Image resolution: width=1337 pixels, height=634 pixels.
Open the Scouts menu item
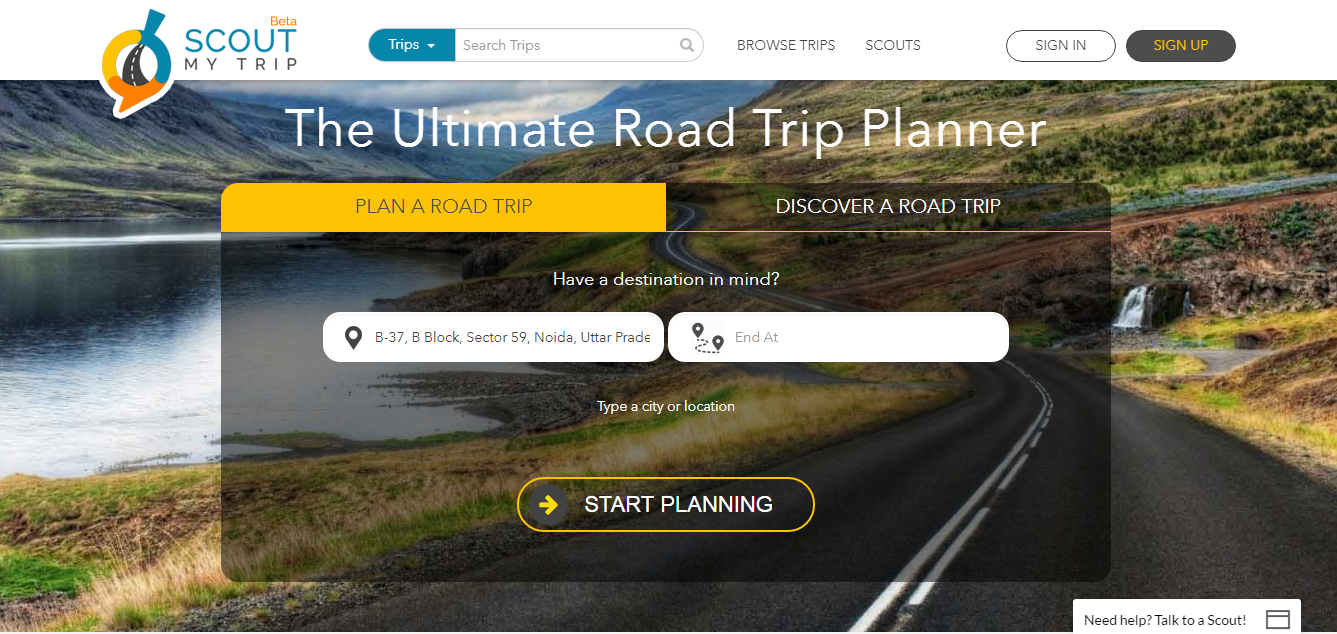[893, 45]
